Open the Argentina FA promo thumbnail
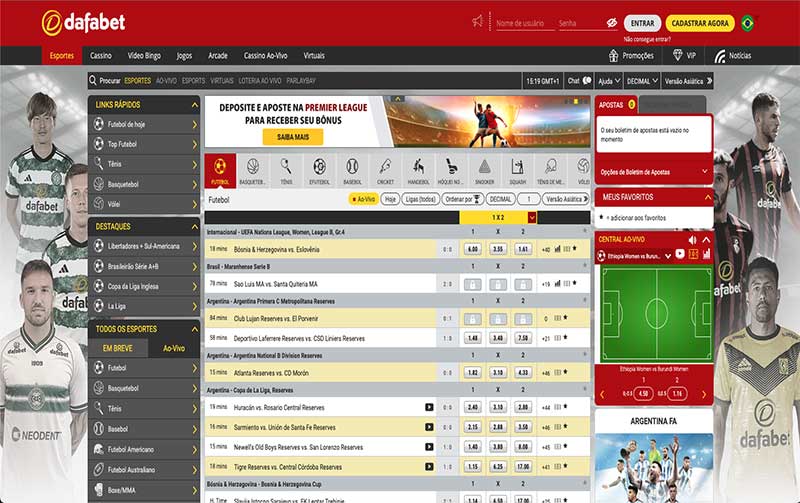800x503 pixels. coord(654,468)
